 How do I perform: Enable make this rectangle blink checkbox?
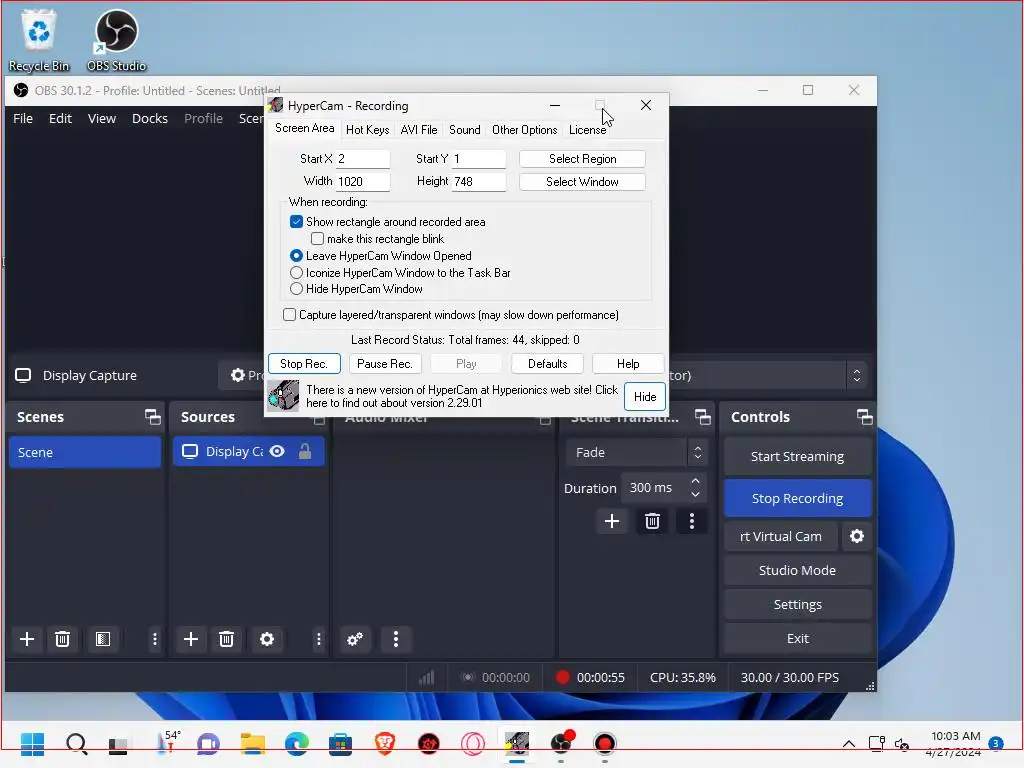pos(317,239)
